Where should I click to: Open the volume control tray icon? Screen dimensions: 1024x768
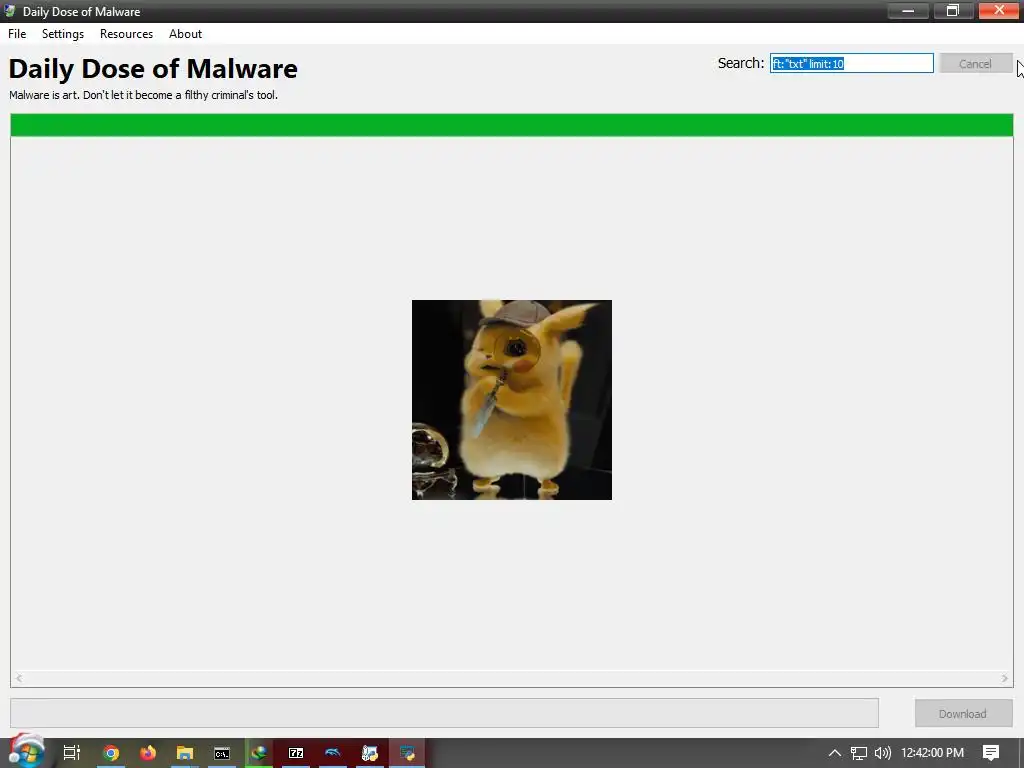coord(882,753)
